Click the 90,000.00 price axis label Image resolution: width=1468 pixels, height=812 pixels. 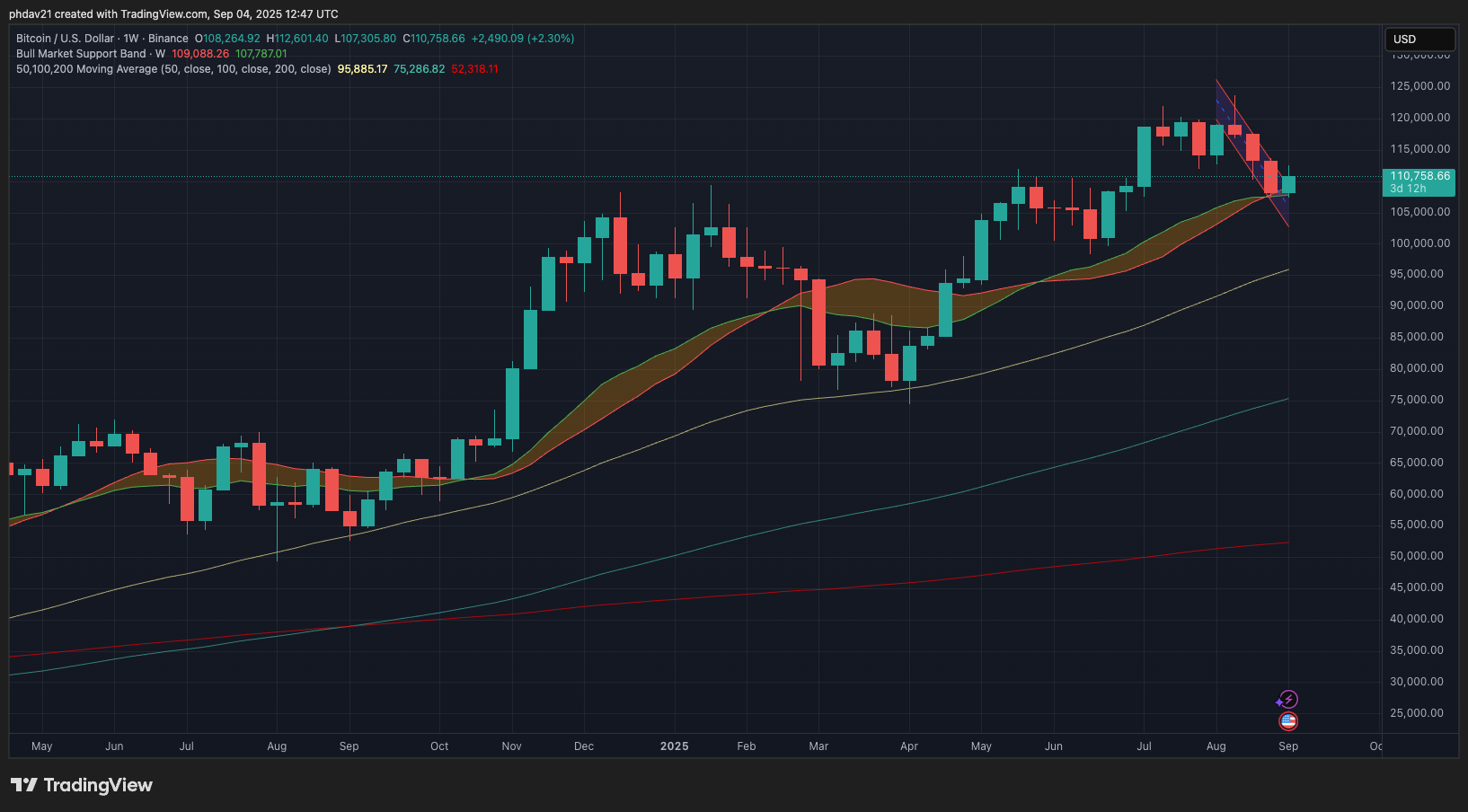pos(1417,305)
